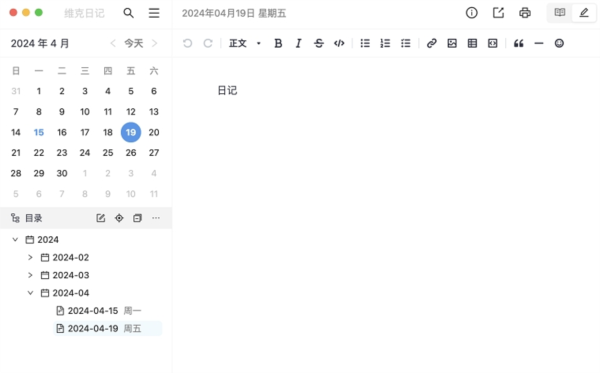Switch to edit mode pencil icon
This screenshot has width=600, height=373.
(584, 13)
